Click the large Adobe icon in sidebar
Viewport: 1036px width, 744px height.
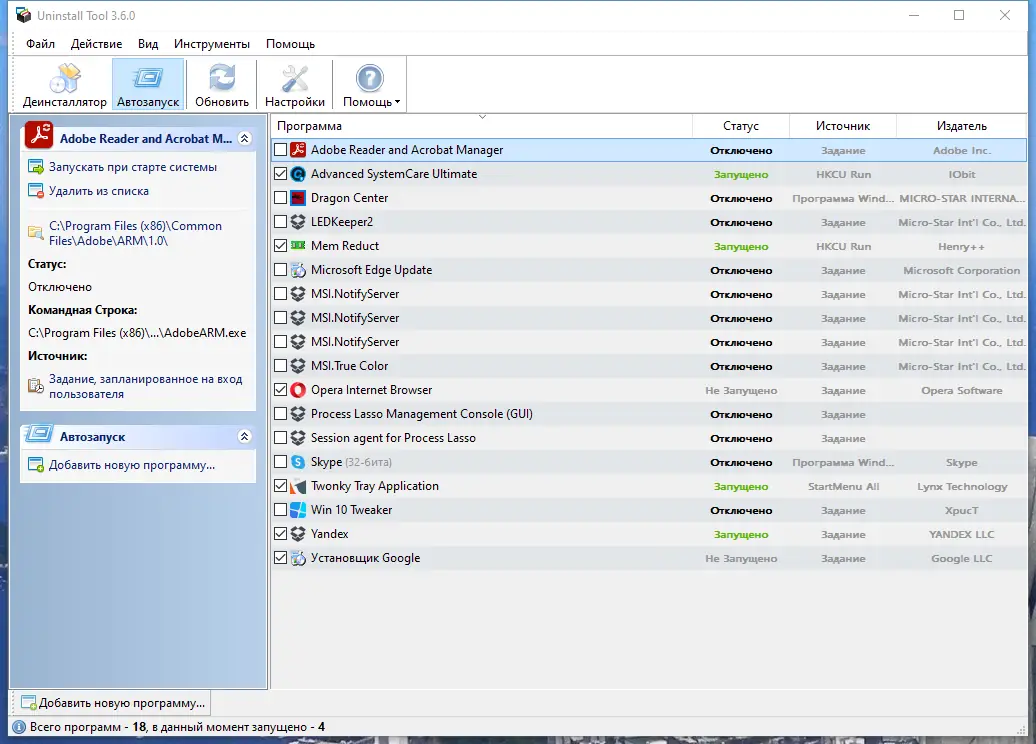pyautogui.click(x=39, y=135)
